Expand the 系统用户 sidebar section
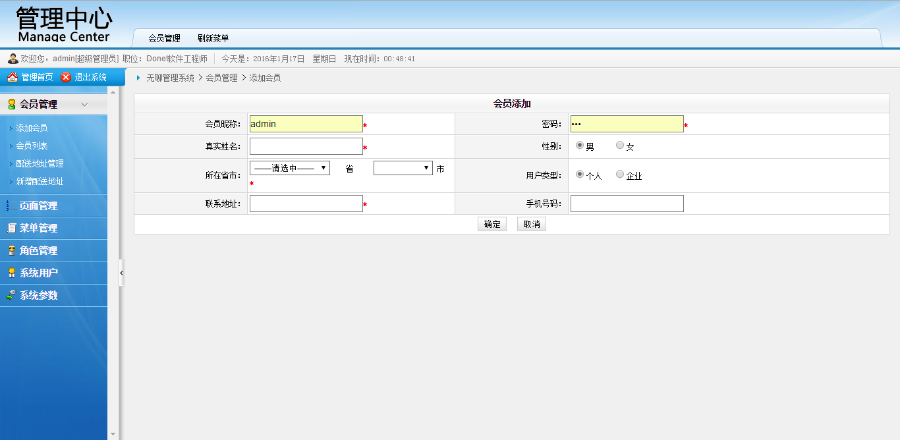 click(53, 273)
